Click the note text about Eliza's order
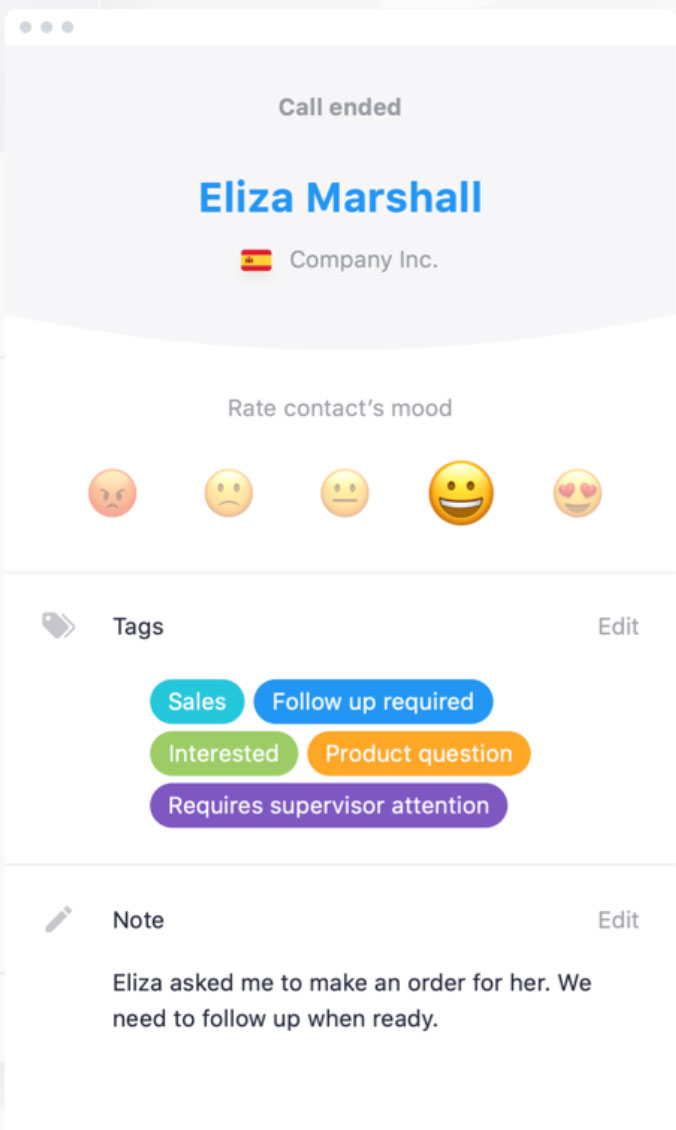Viewport: 676px width, 1130px height. [352, 1000]
